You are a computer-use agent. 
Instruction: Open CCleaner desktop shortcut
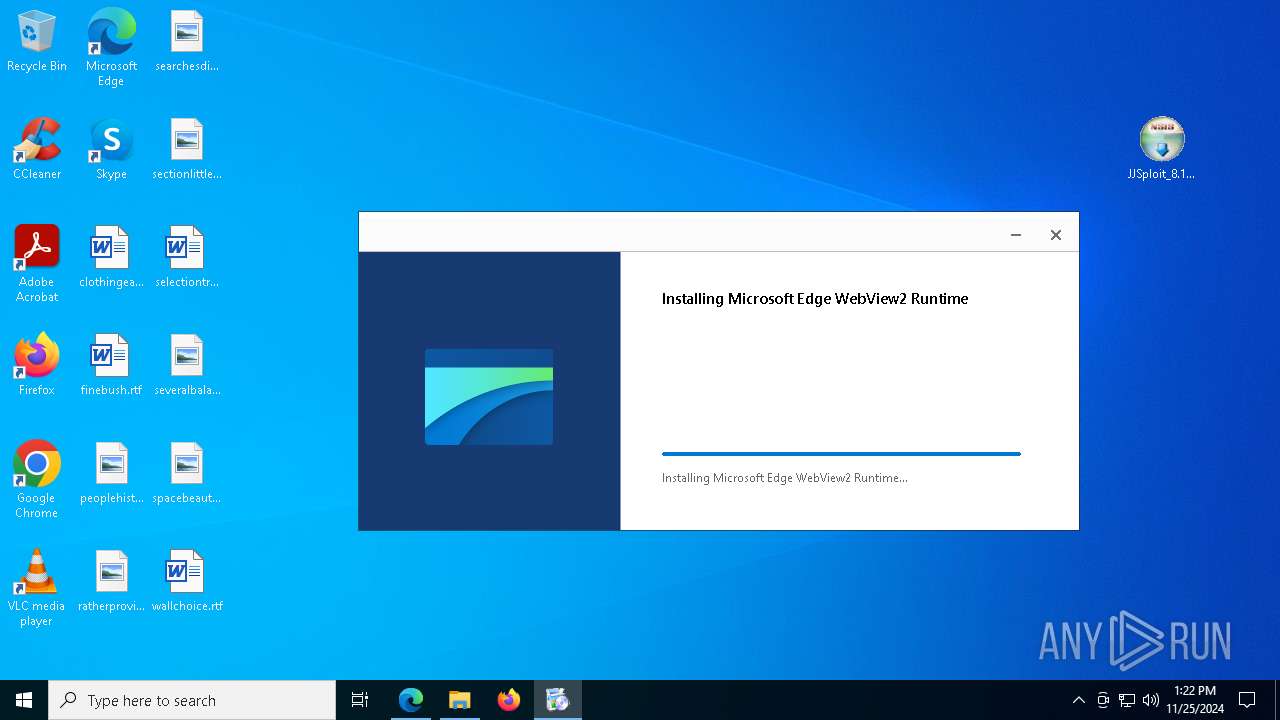pos(37,150)
